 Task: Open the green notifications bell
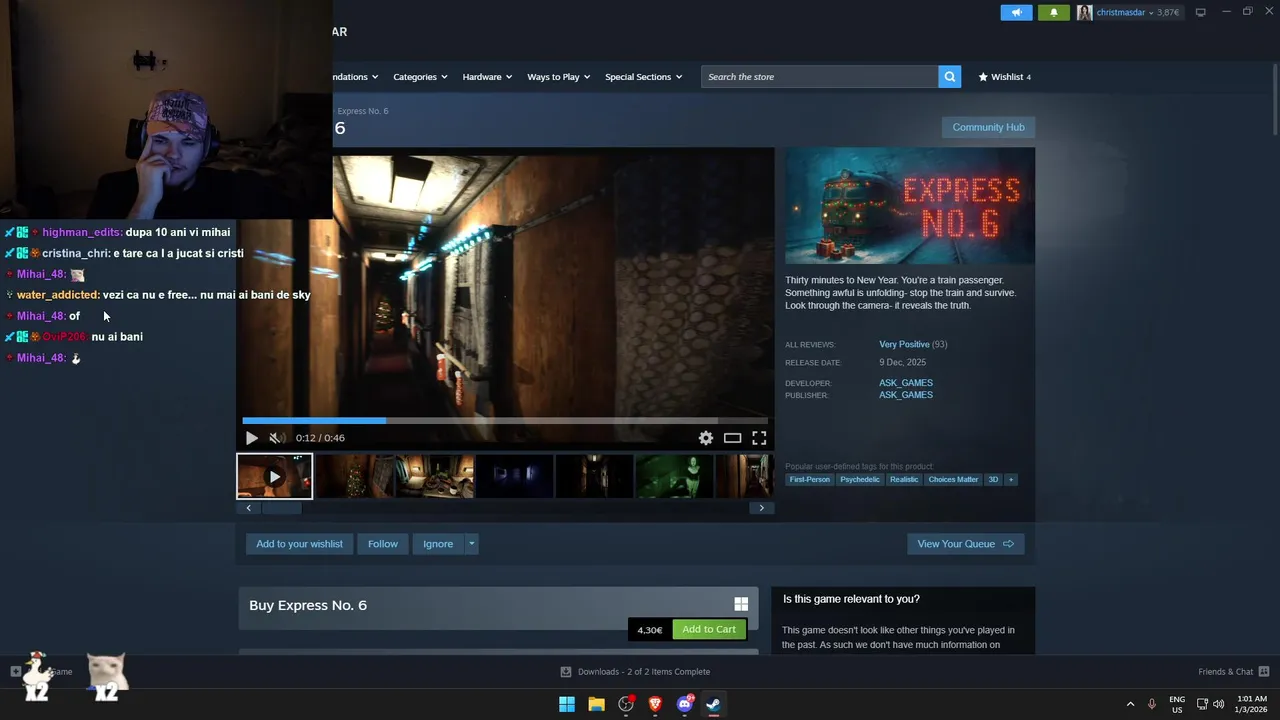tap(1053, 12)
